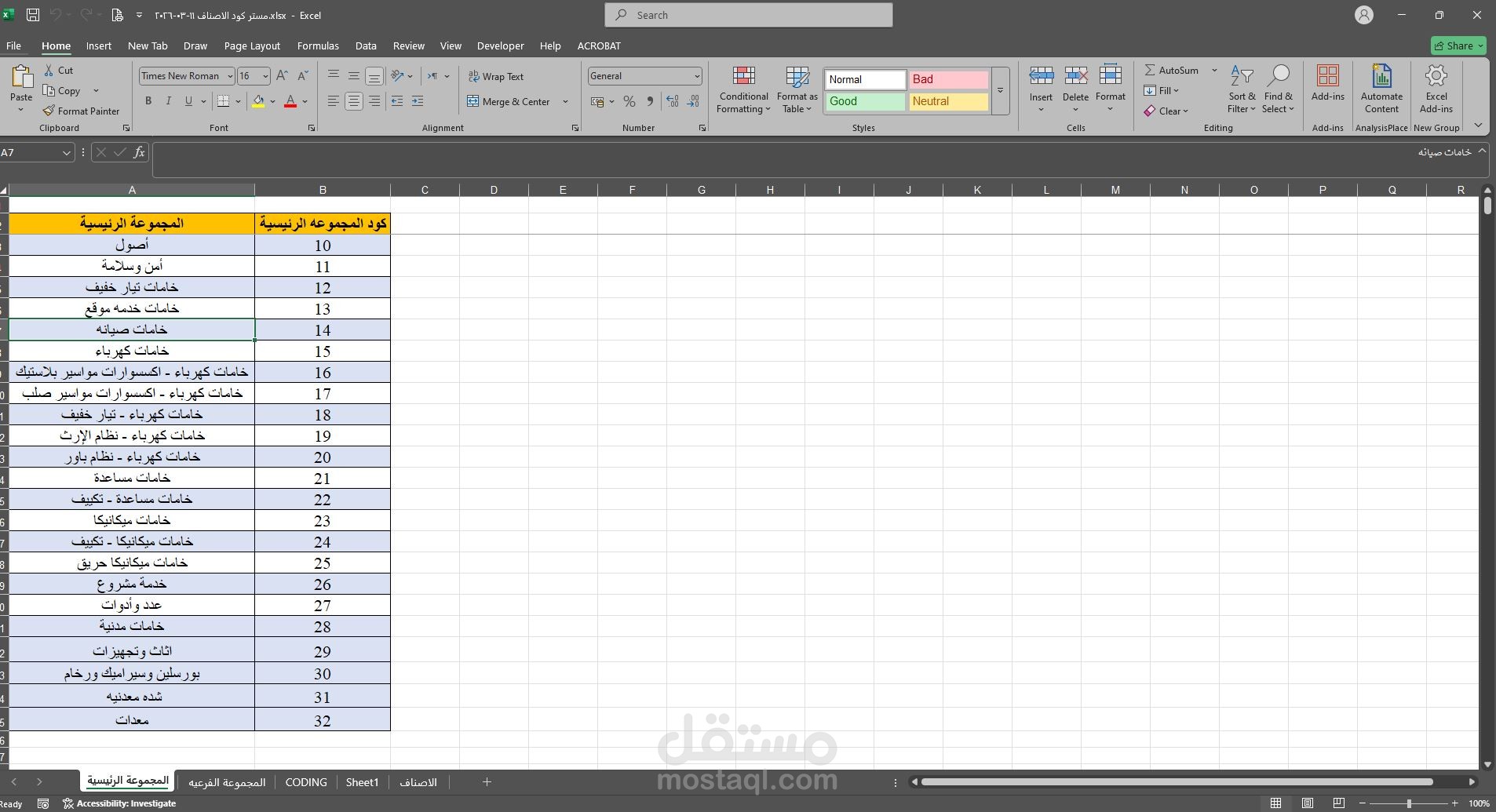1496x812 pixels.
Task: Toggle Bold formatting
Action: [148, 101]
